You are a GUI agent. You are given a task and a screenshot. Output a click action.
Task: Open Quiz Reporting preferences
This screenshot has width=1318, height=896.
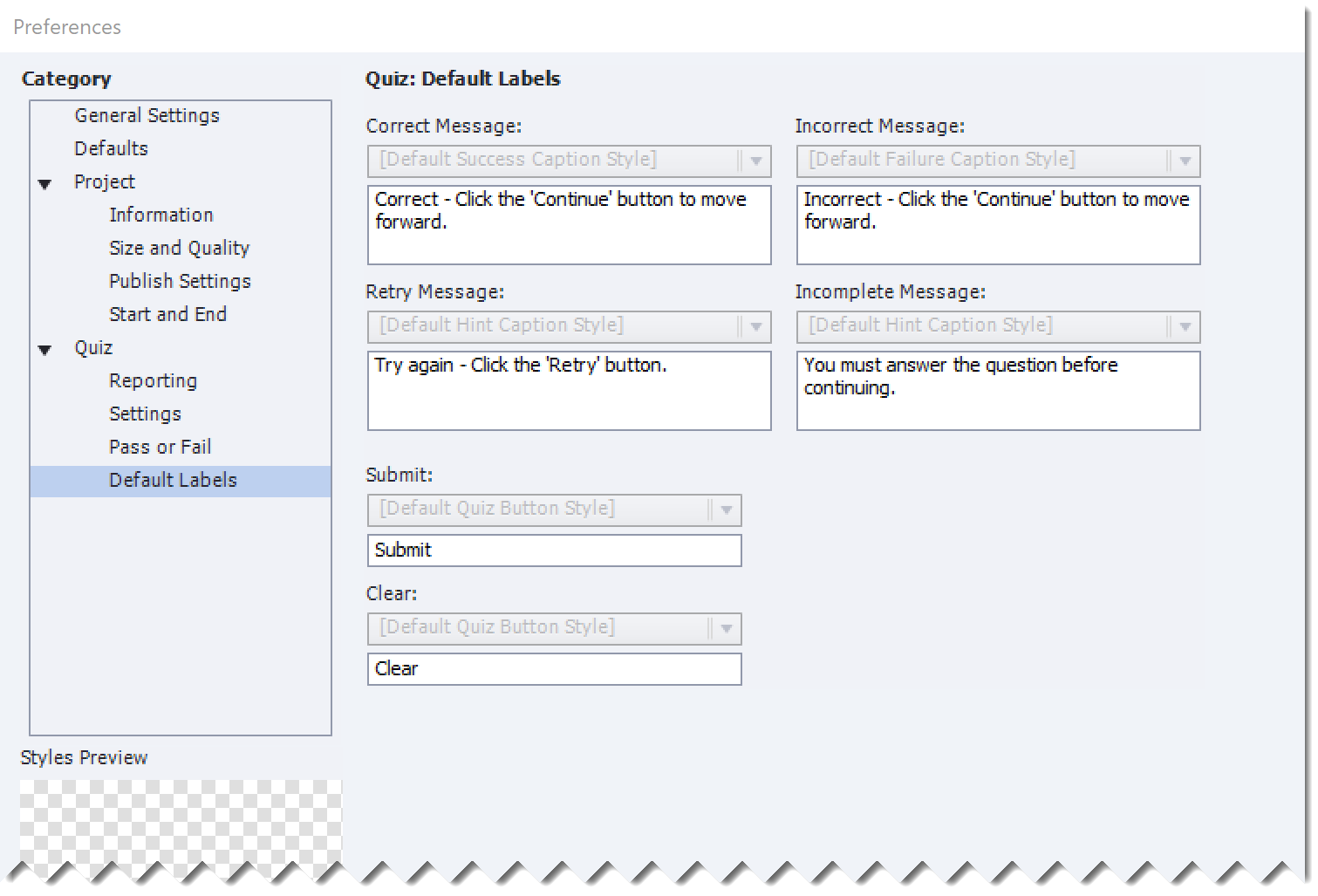pyautogui.click(x=153, y=380)
